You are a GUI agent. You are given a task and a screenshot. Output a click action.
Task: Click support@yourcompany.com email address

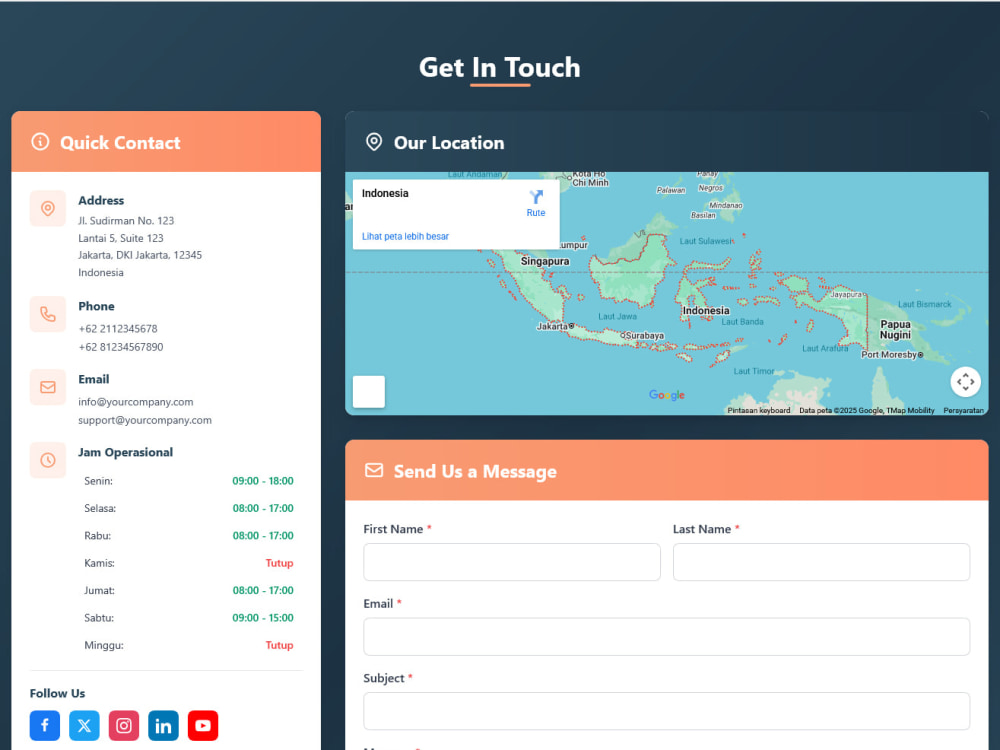pyautogui.click(x=145, y=420)
